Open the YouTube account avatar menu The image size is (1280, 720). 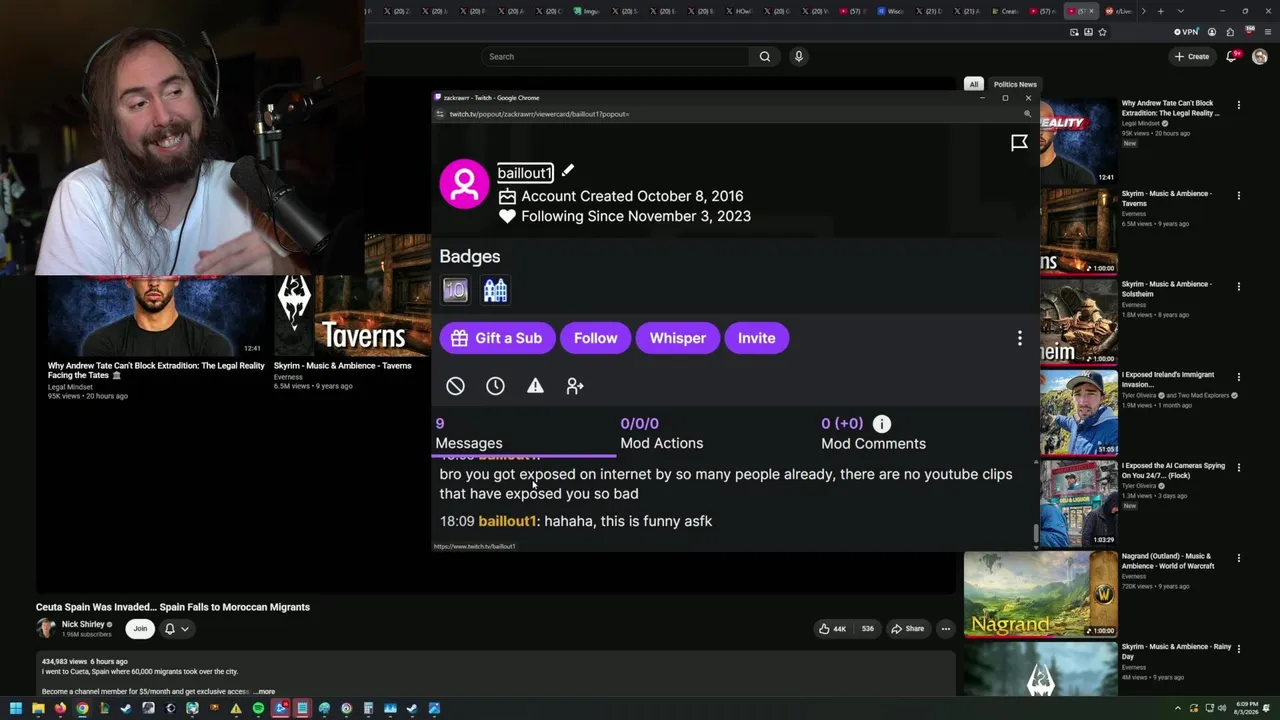click(x=1260, y=57)
